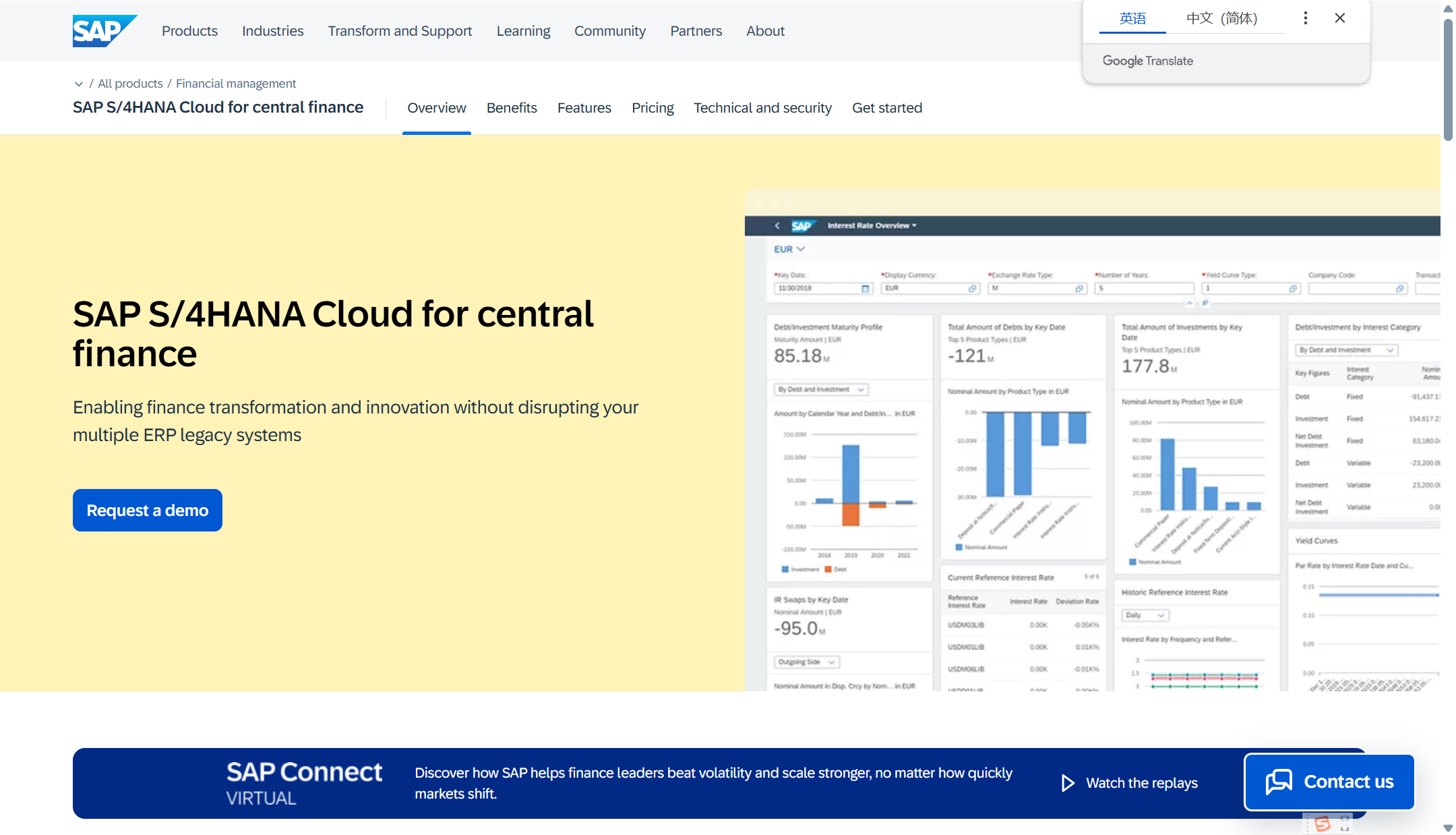Close the Google Translate popup
This screenshot has width=1456, height=835.
coord(1339,18)
